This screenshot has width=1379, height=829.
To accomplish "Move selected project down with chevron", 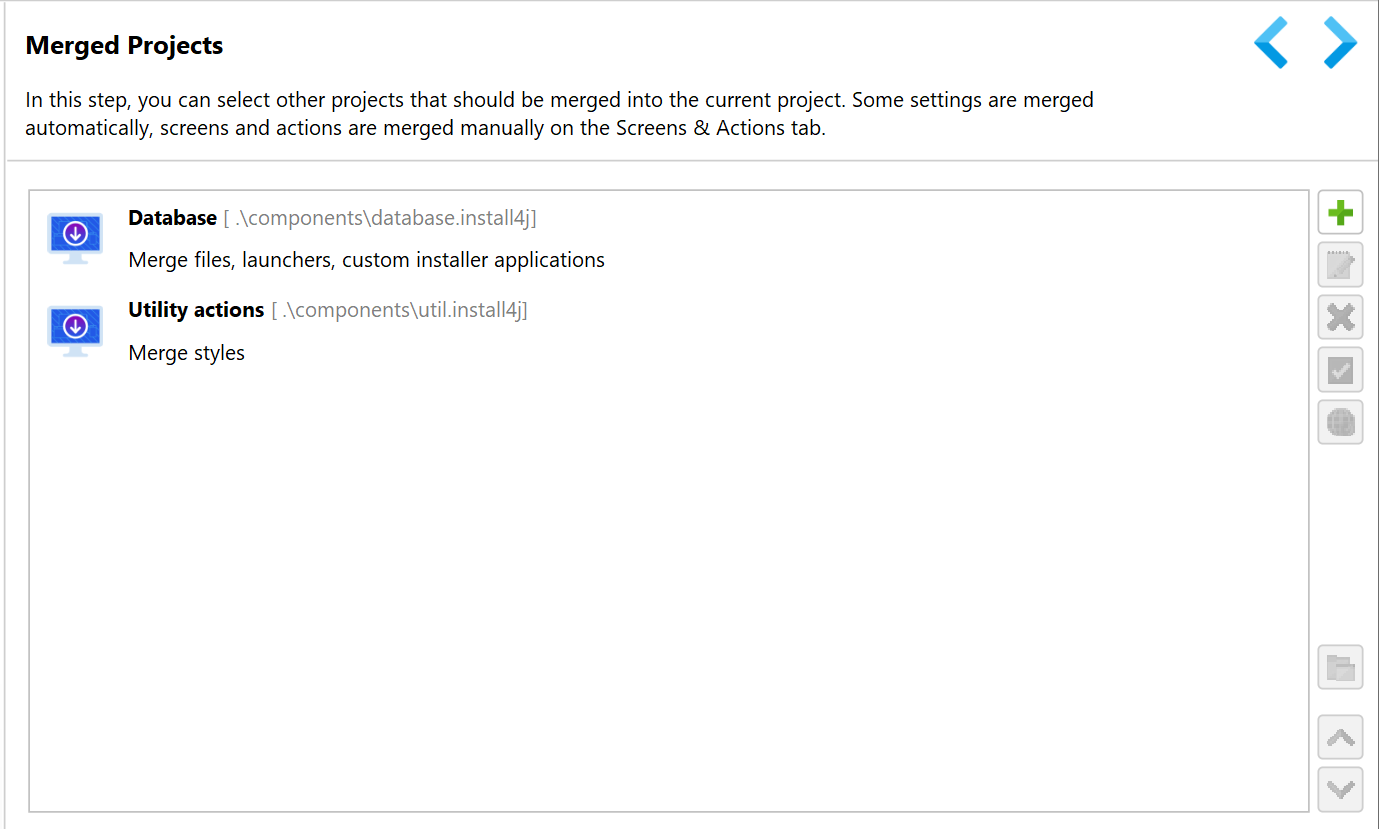I will pos(1340,790).
